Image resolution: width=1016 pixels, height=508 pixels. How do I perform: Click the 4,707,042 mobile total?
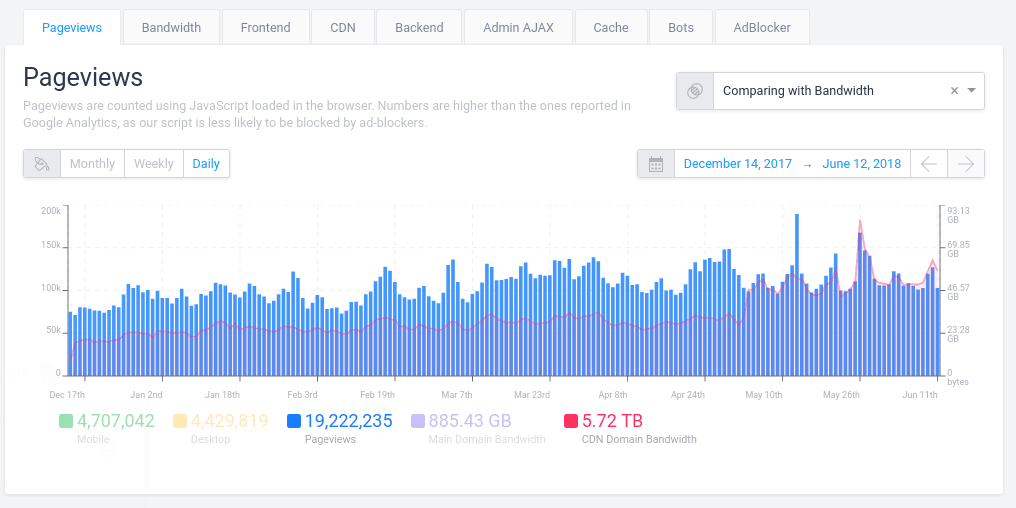(x=116, y=421)
